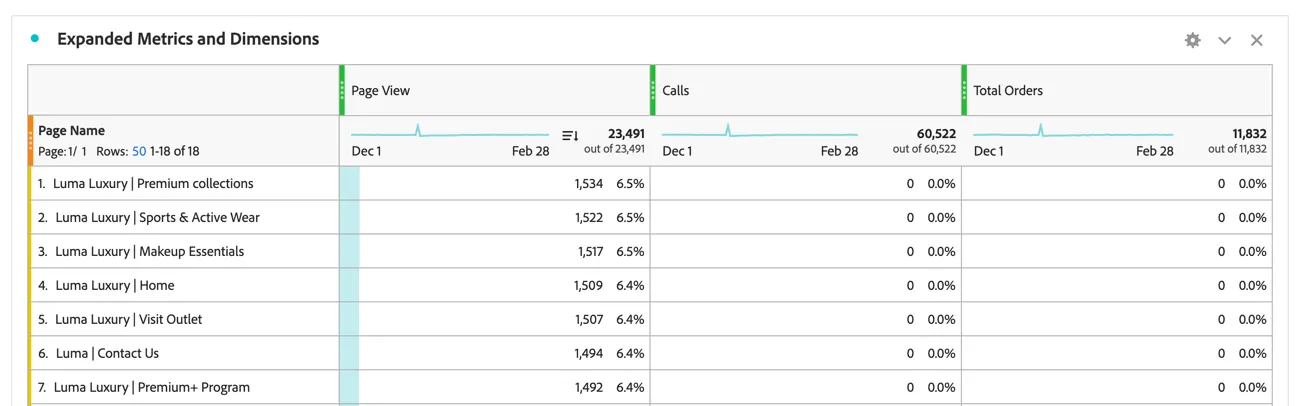Click the Page View sparkline trend

click(450, 132)
